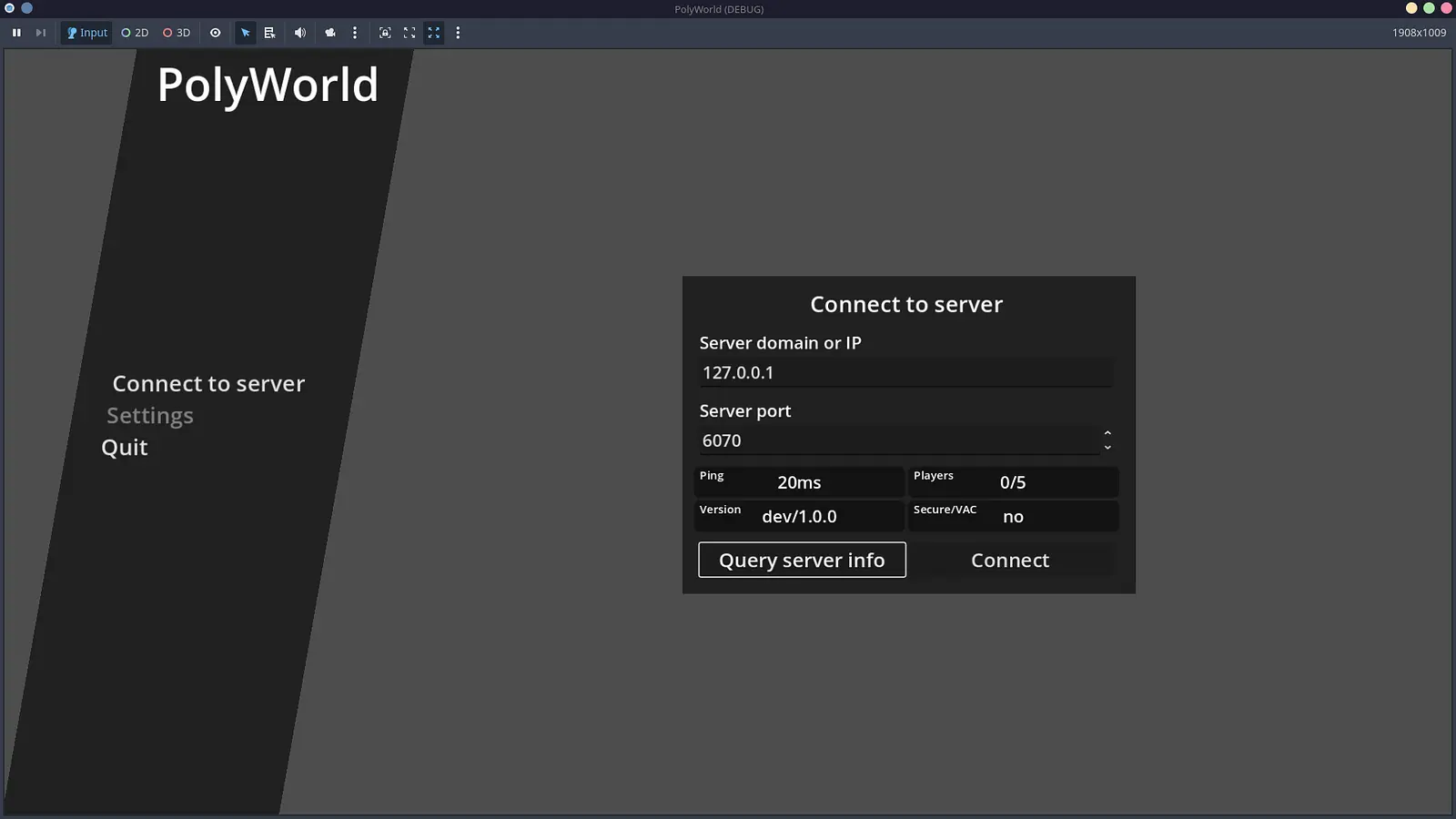Increment the server port with the up arrow
1456x819 pixels.
pos(1107,432)
